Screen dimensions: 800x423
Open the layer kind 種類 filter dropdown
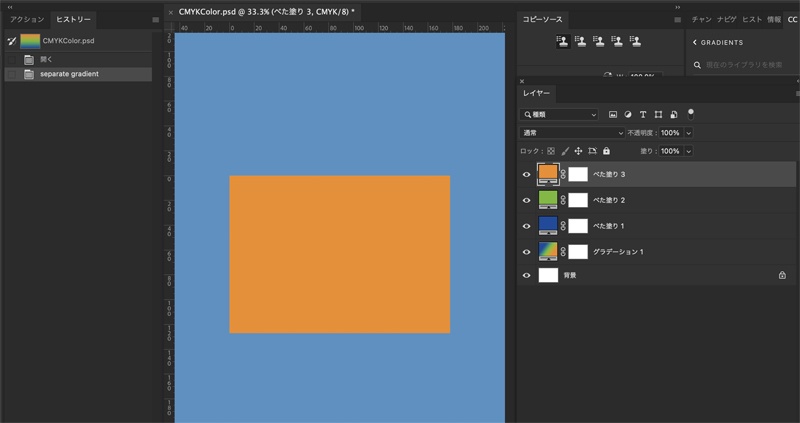click(559, 115)
